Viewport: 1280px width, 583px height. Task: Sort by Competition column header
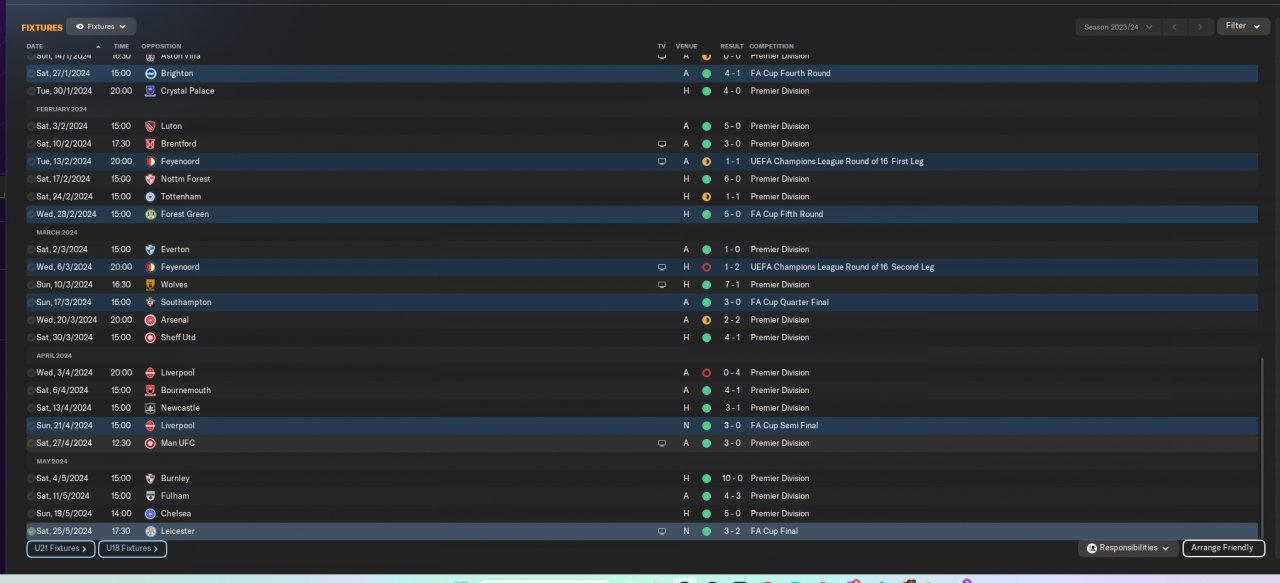click(x=772, y=46)
